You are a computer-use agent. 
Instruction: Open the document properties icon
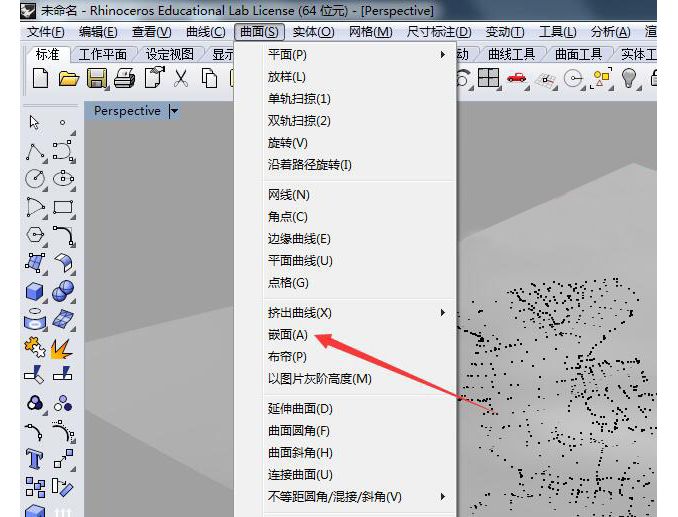tap(154, 78)
